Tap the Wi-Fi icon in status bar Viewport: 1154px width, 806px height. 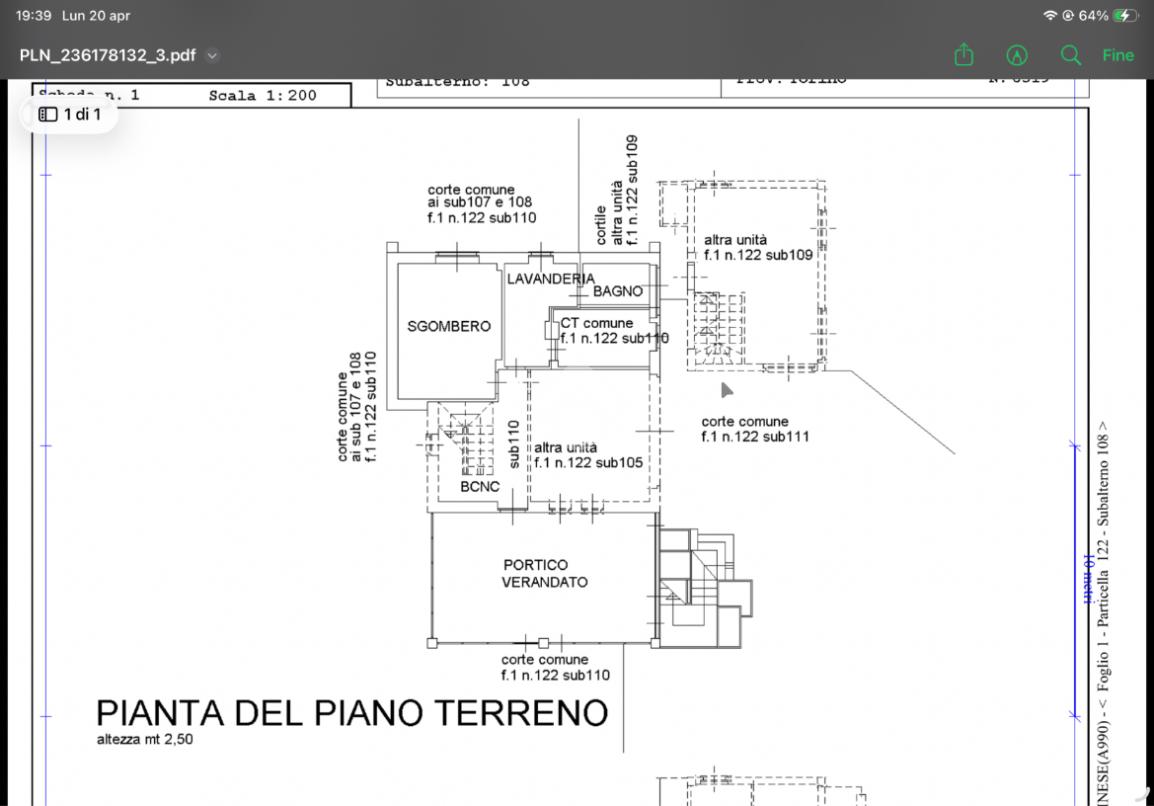[1049, 16]
